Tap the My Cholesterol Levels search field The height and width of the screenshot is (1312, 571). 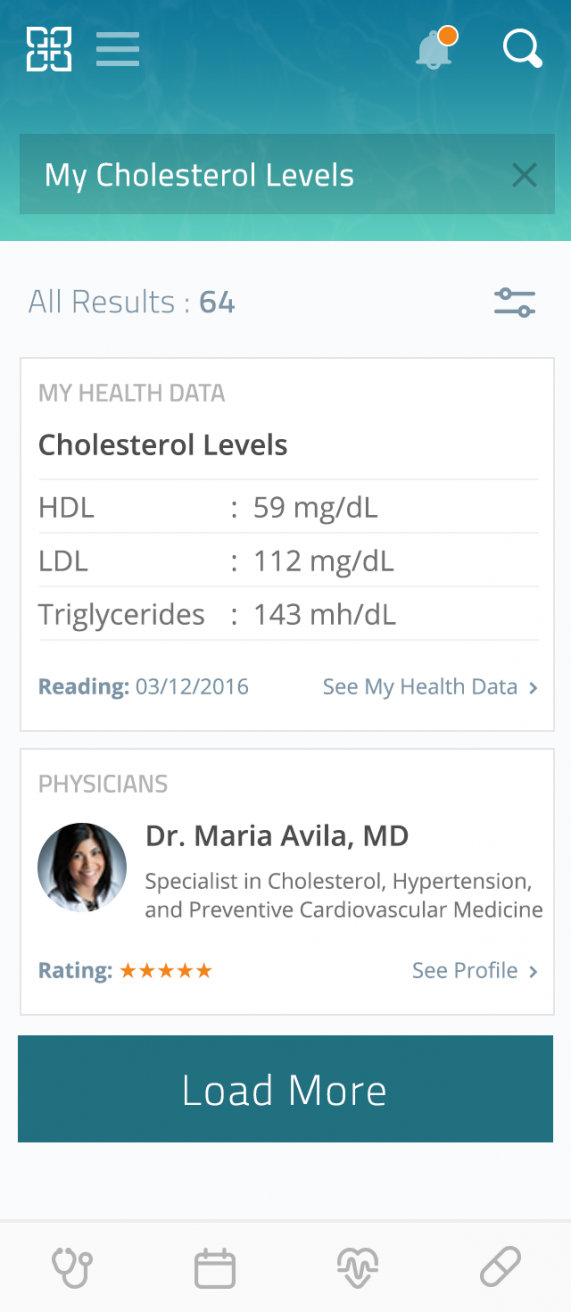point(287,175)
